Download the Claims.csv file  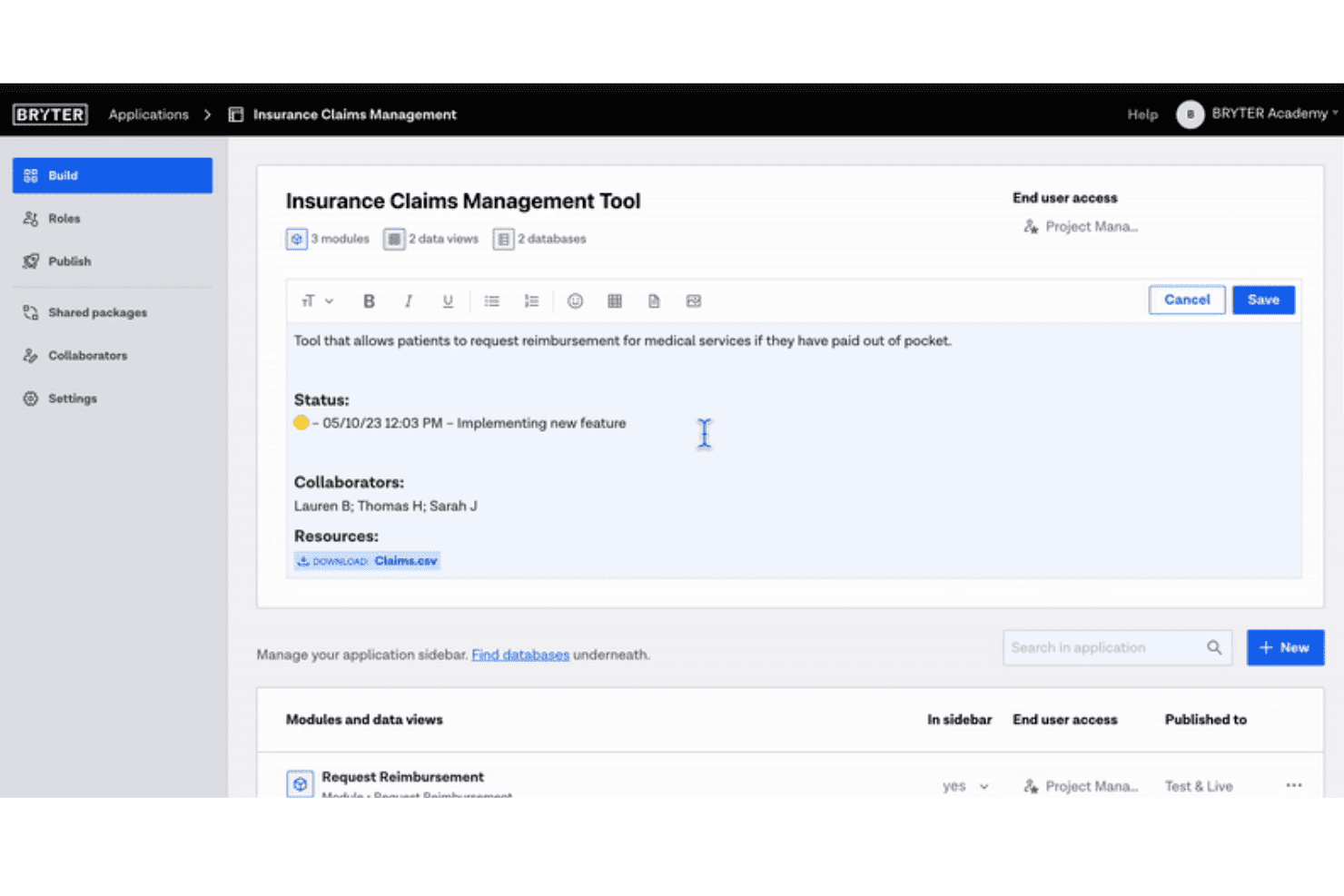[367, 561]
